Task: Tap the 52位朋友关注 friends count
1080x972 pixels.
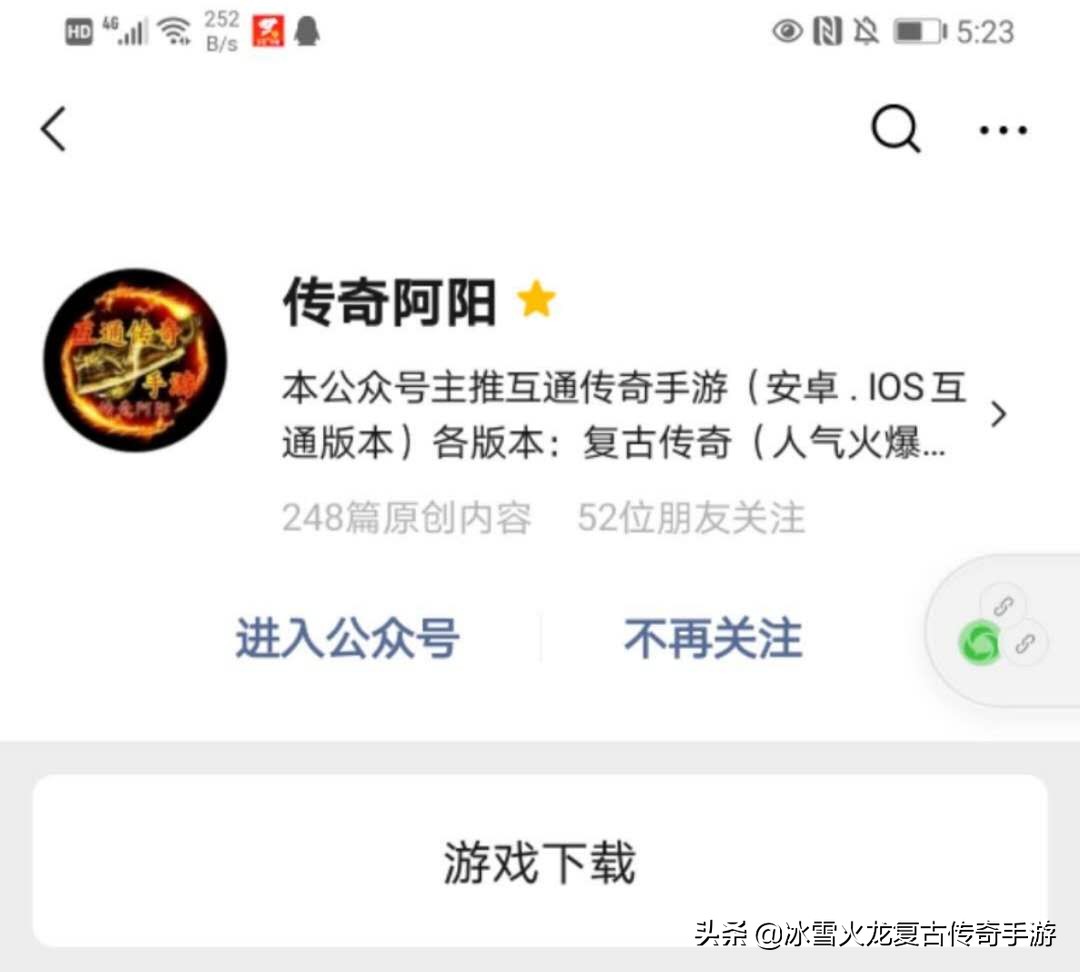Action: click(x=691, y=517)
